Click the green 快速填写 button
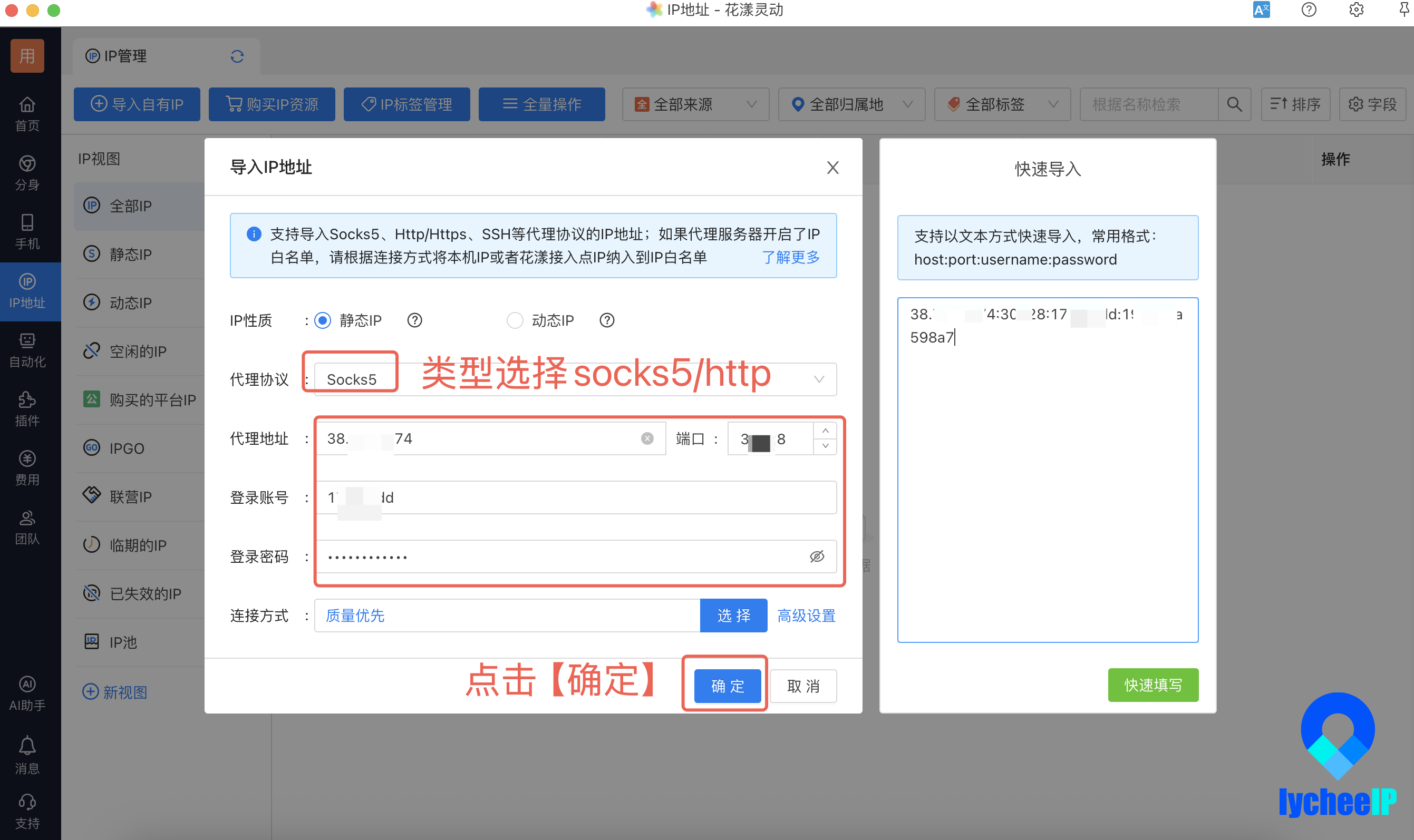Image resolution: width=1414 pixels, height=840 pixels. click(x=1153, y=685)
